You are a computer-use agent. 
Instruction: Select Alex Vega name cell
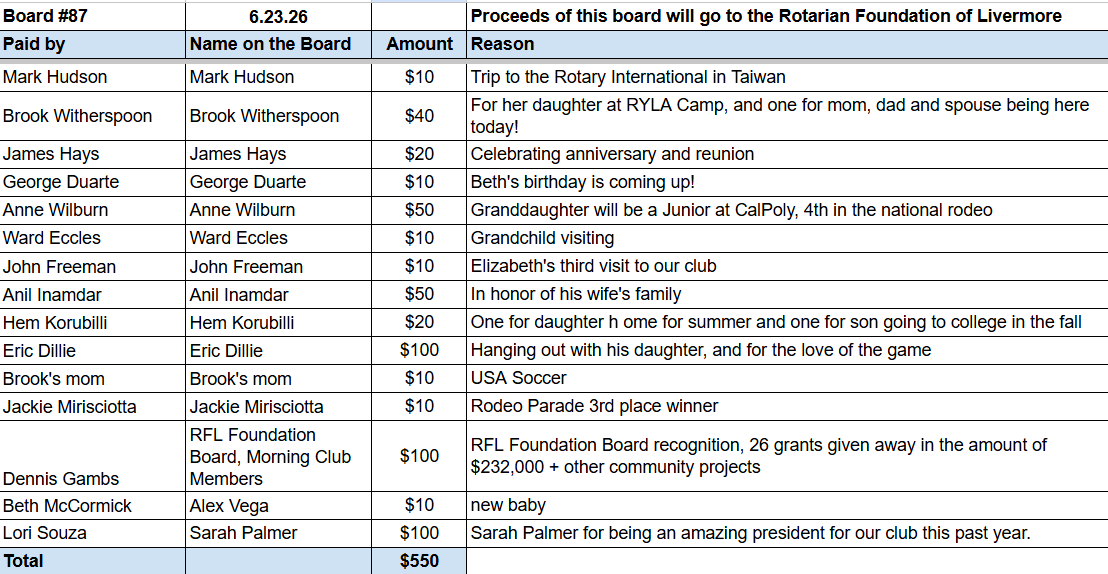pos(278,505)
